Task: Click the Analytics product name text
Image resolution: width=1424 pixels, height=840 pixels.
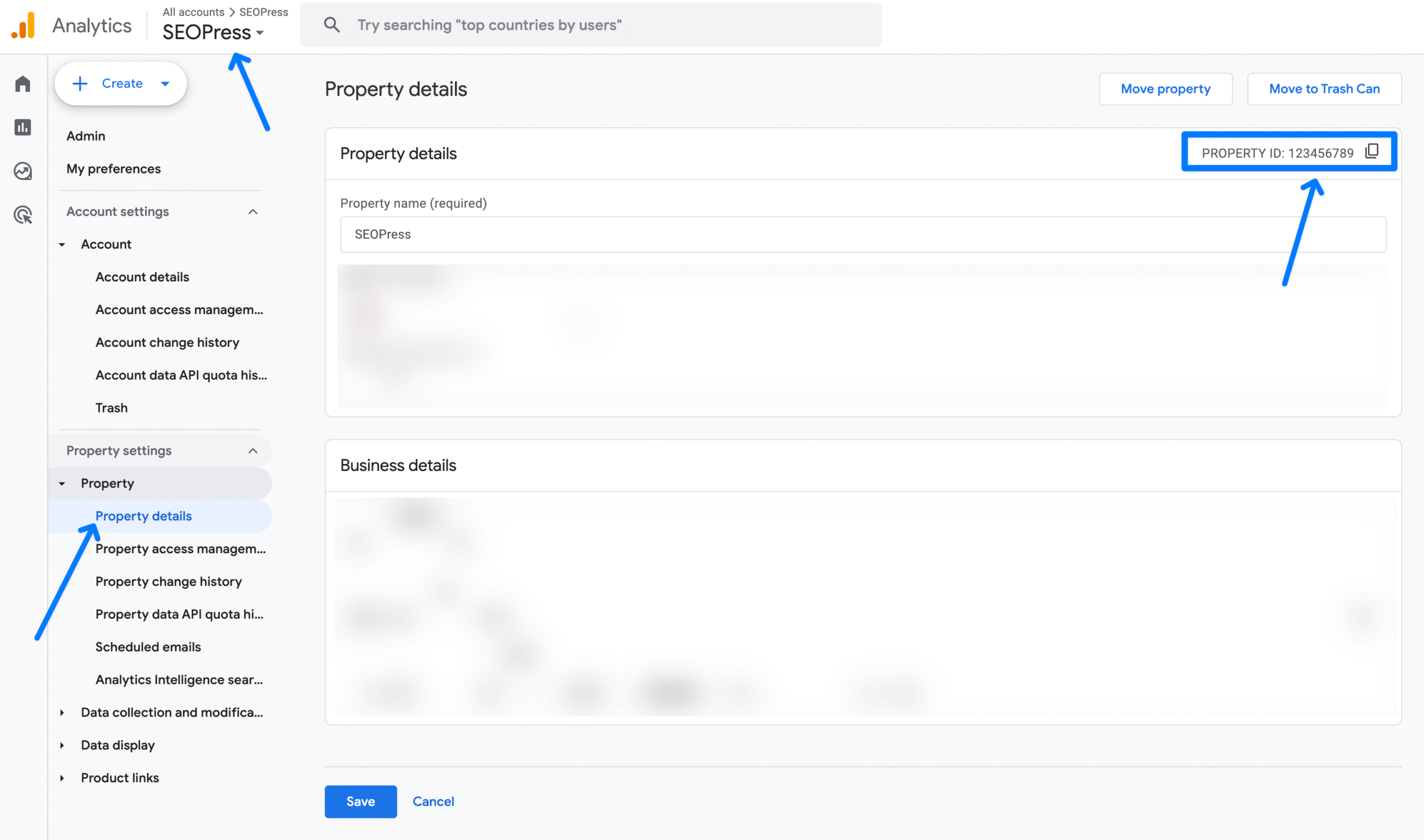Action: tap(92, 26)
